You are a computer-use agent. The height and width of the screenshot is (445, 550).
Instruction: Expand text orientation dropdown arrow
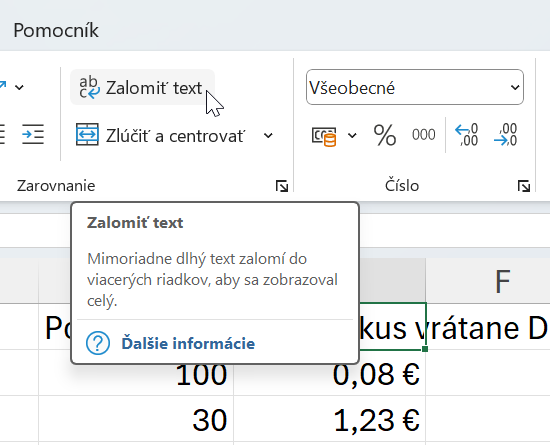click(x=19, y=87)
